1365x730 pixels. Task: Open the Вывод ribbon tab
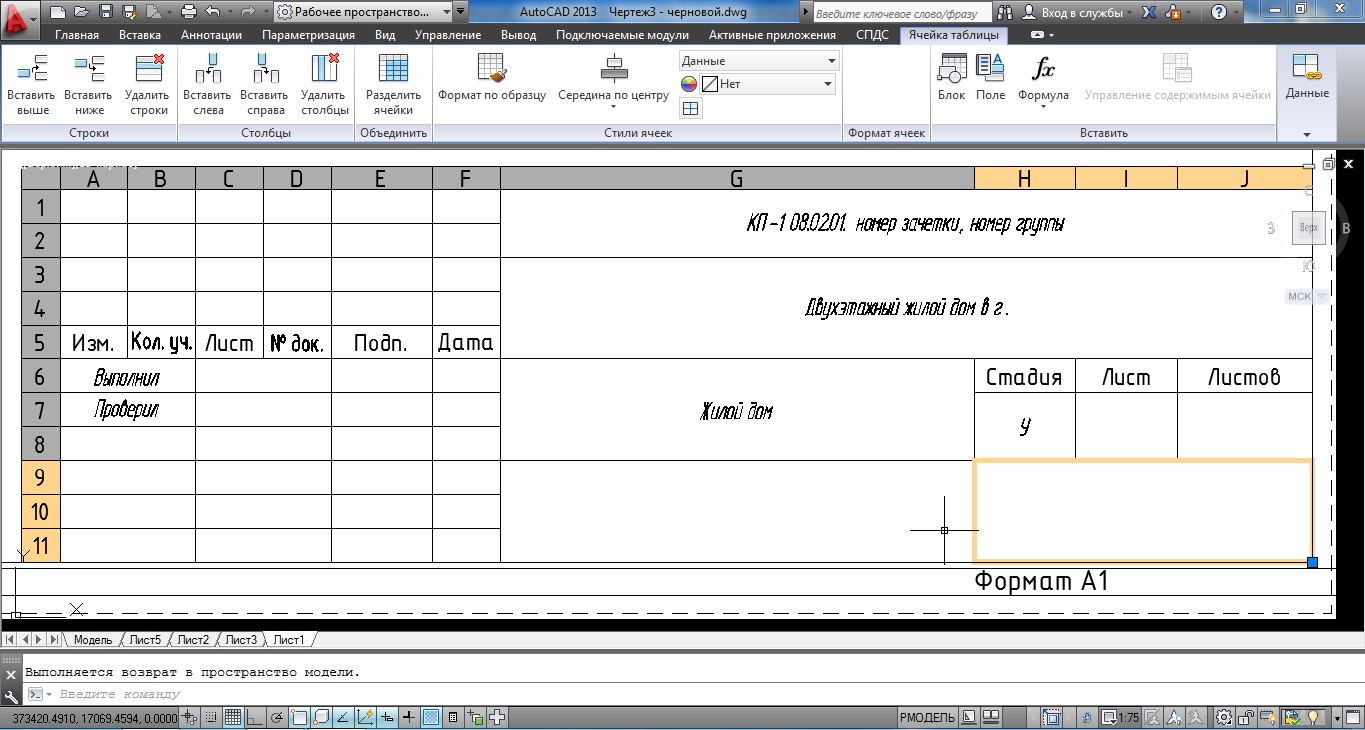[518, 35]
